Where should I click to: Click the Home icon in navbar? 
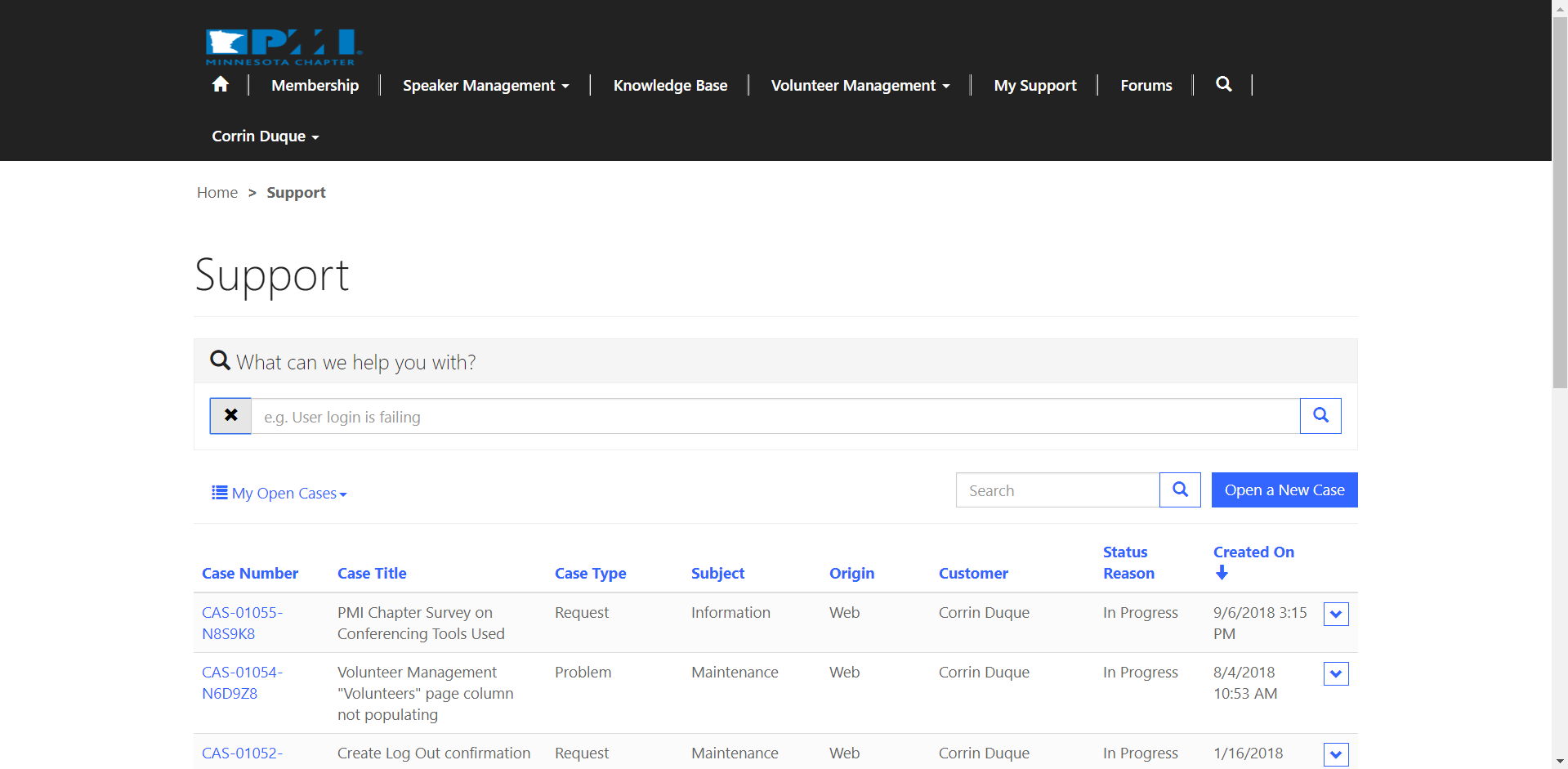pyautogui.click(x=220, y=84)
